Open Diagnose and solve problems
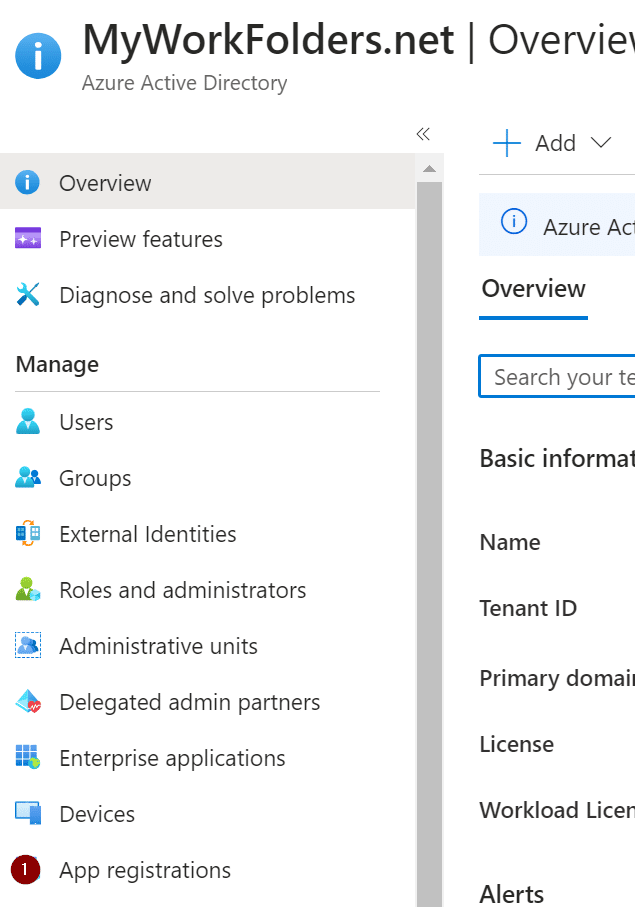 point(28,294)
